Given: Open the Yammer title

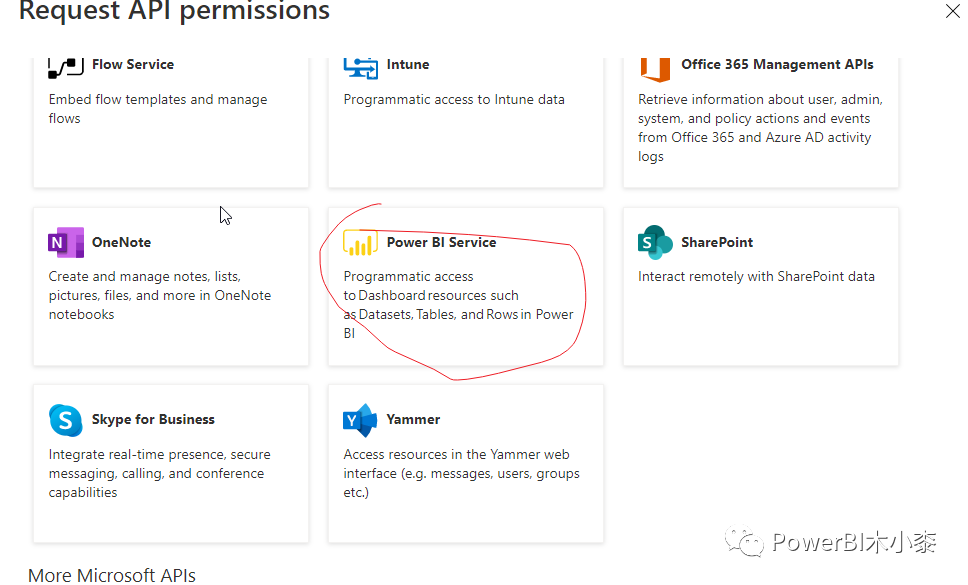Looking at the screenshot, I should click(413, 419).
